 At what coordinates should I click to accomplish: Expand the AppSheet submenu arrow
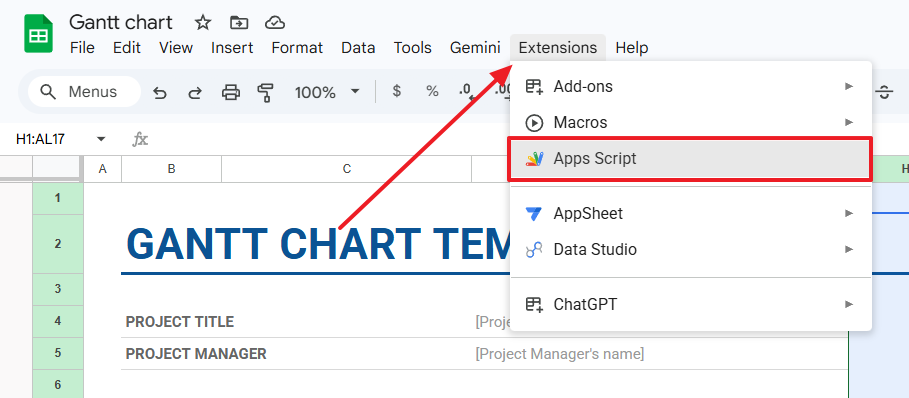[x=849, y=213]
